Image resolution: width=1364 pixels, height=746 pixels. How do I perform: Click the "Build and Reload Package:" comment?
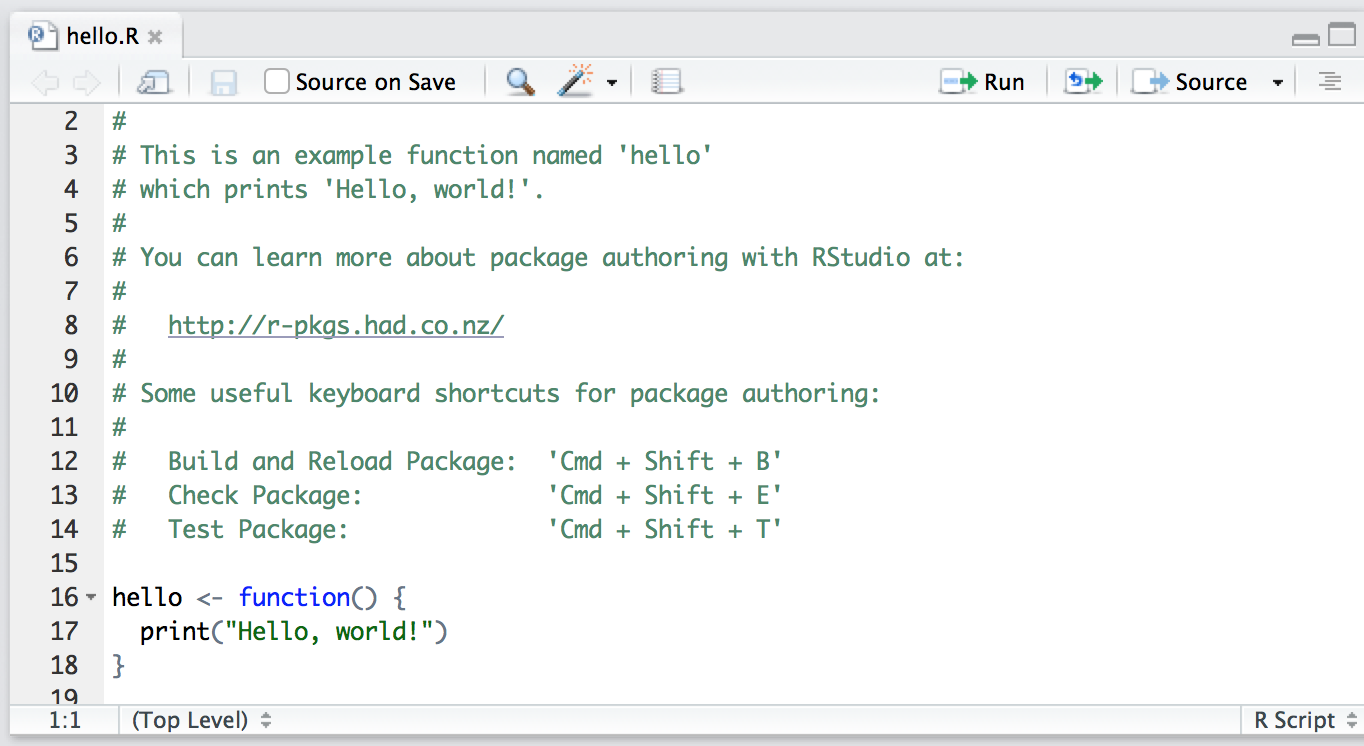[x=342, y=461]
